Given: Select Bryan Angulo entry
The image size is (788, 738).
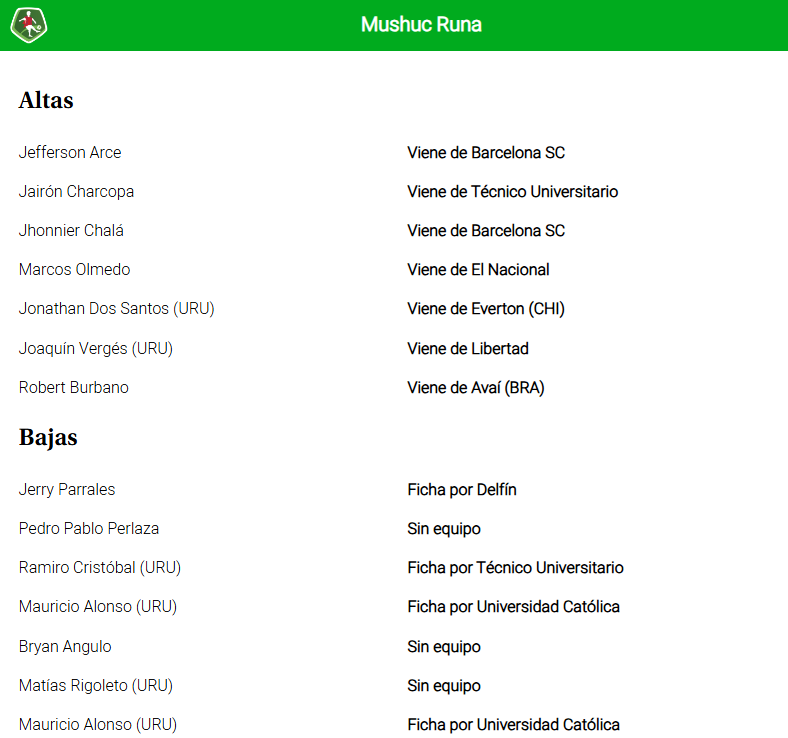Looking at the screenshot, I should 65,647.
